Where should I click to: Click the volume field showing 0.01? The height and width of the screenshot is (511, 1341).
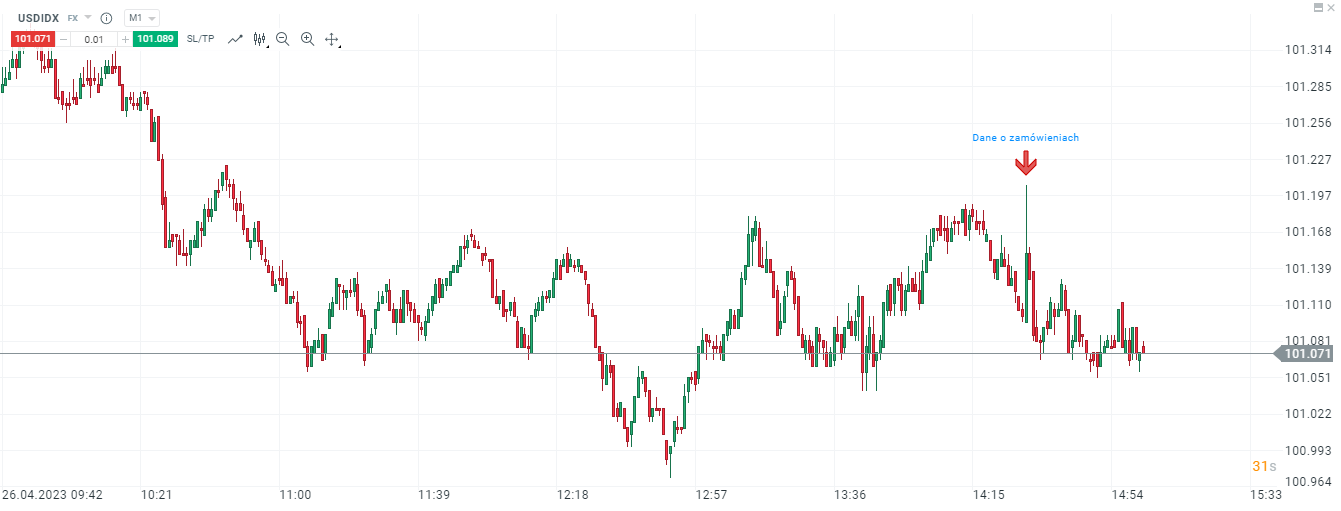pos(94,39)
